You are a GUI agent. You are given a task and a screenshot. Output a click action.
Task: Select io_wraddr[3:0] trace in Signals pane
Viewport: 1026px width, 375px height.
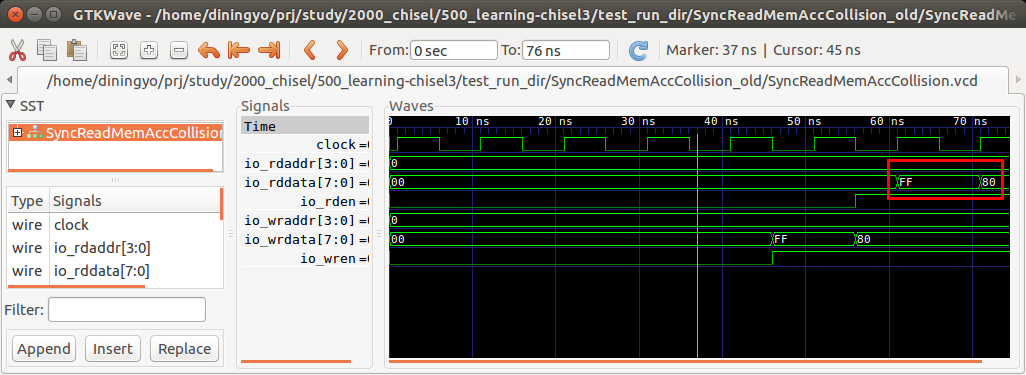pos(305,221)
